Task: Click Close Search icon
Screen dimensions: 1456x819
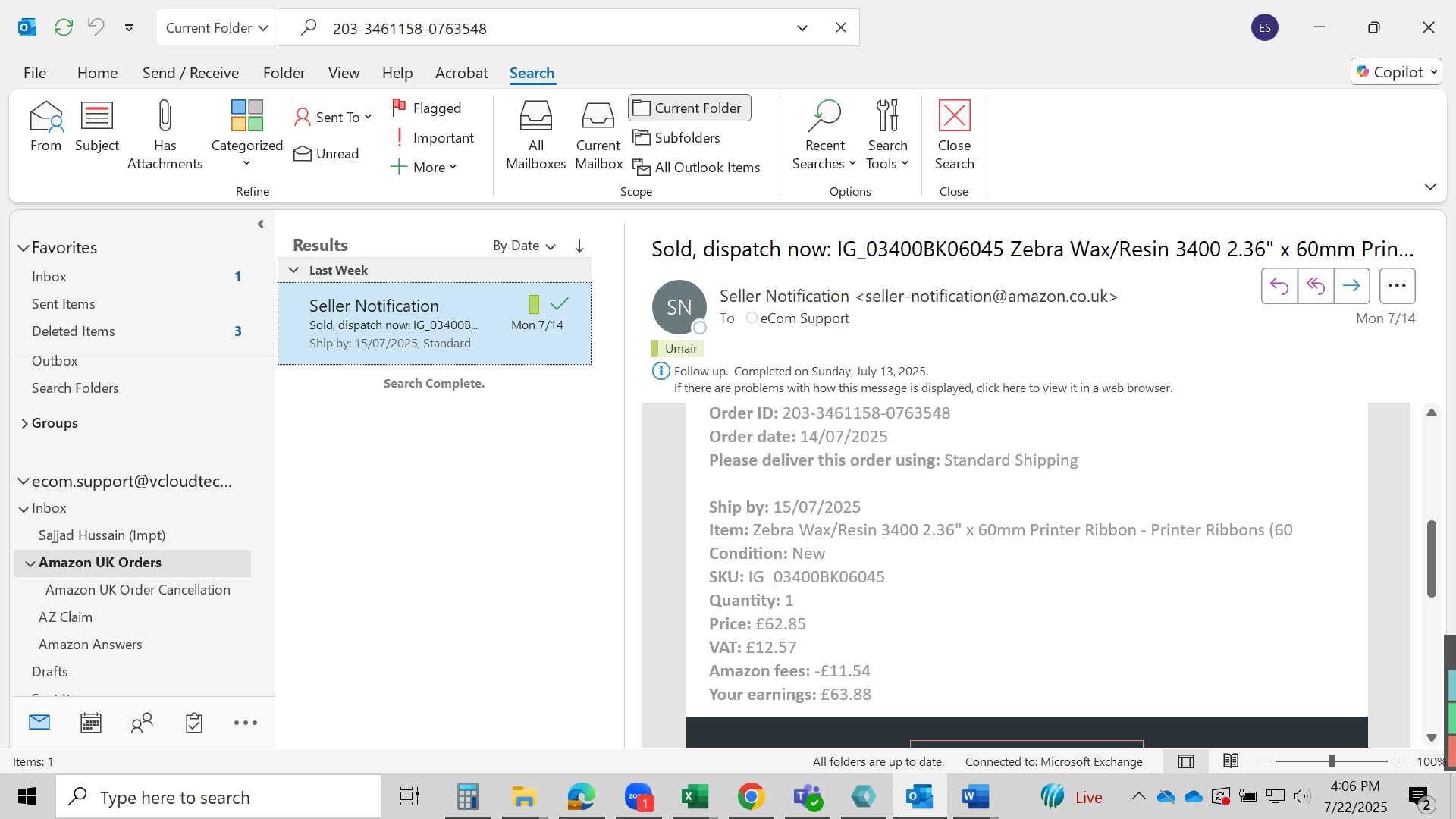Action: pyautogui.click(x=954, y=135)
